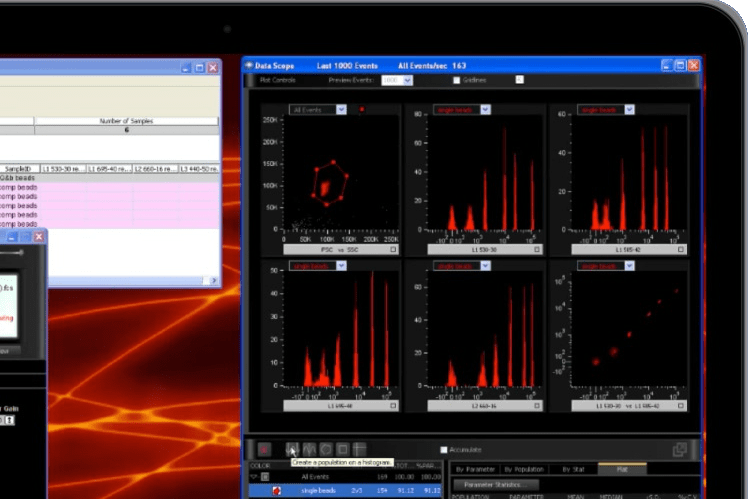Toggle the checkbox right of Gridlines

click(x=519, y=80)
